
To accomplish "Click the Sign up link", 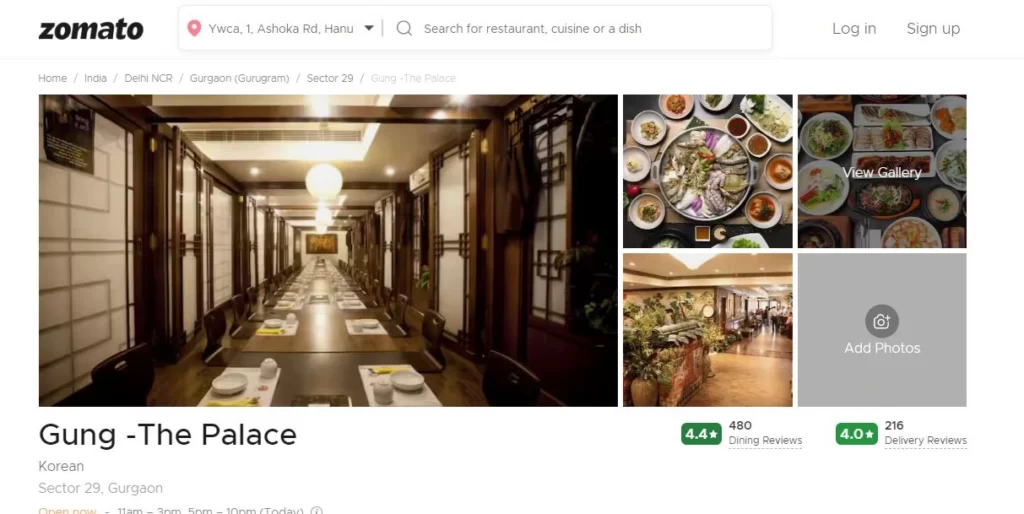I will (933, 29).
